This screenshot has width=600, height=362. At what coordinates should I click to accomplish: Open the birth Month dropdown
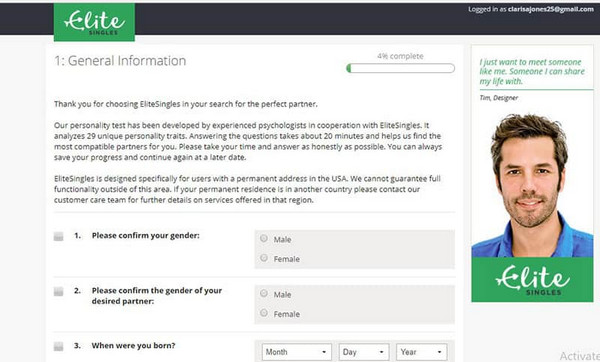(297, 352)
